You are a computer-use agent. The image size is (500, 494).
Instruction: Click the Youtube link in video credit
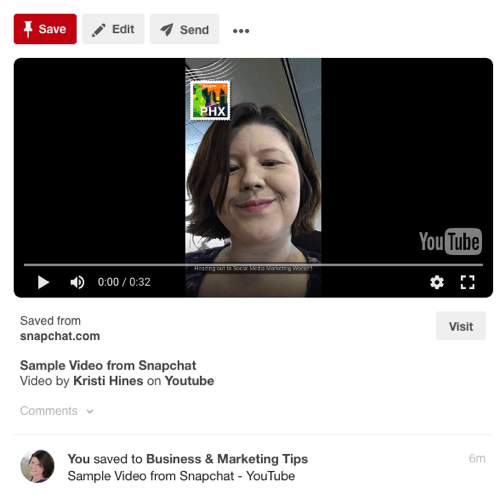(189, 381)
